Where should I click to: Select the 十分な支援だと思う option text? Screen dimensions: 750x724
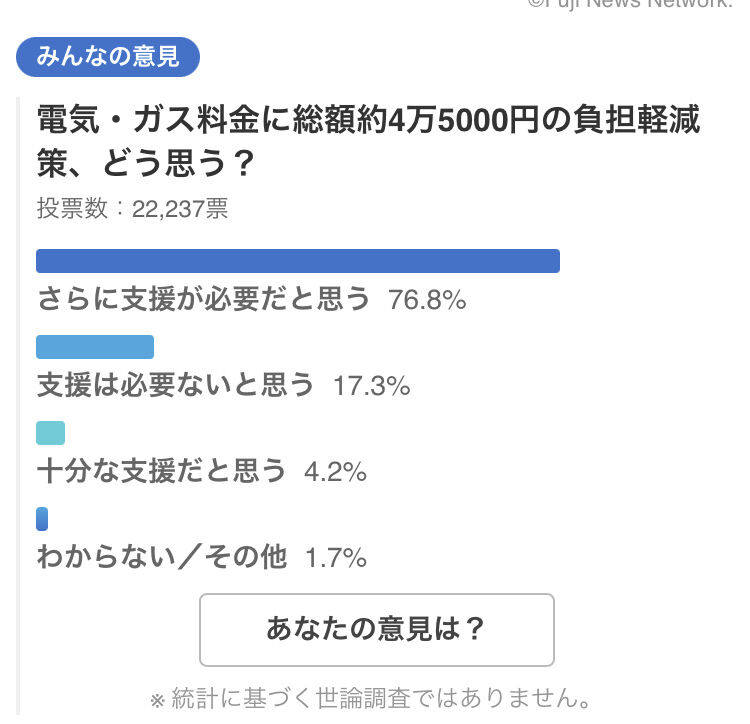(x=161, y=471)
